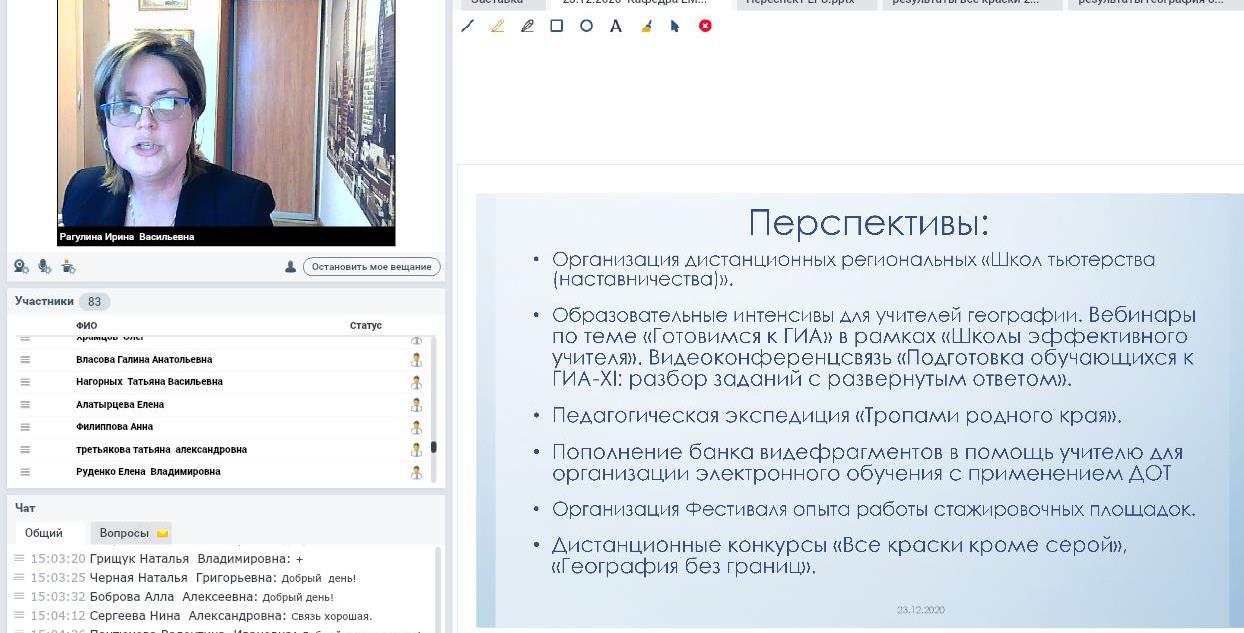Open row menu for Алатырцева Елена

(25, 405)
